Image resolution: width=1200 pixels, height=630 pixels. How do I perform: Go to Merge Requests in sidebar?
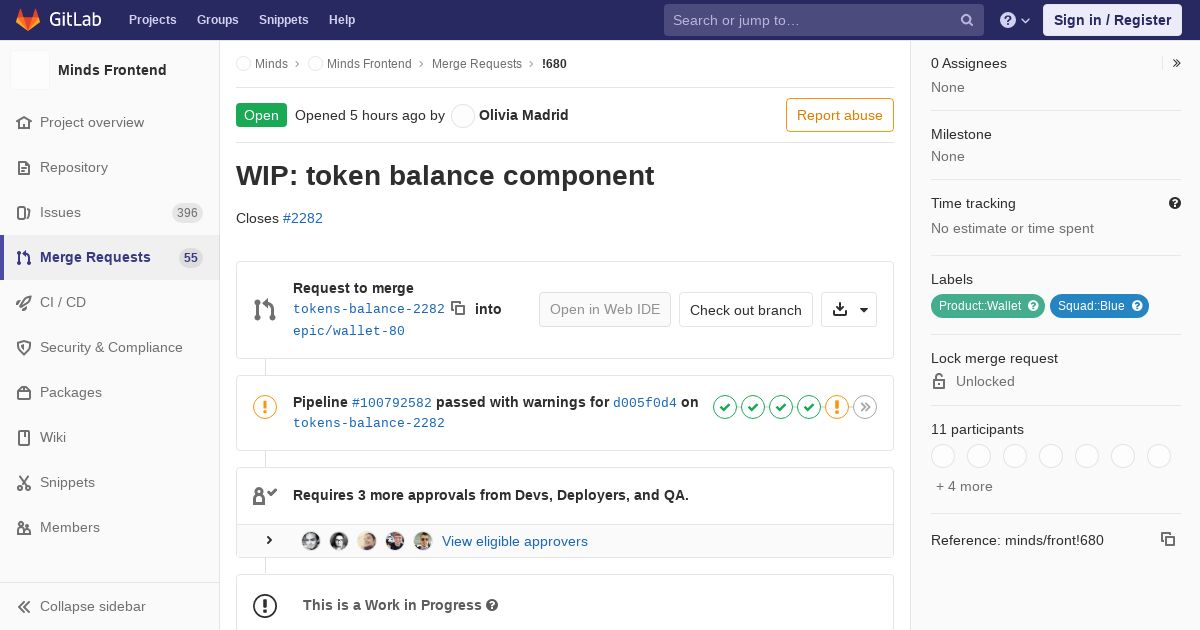[110, 257]
